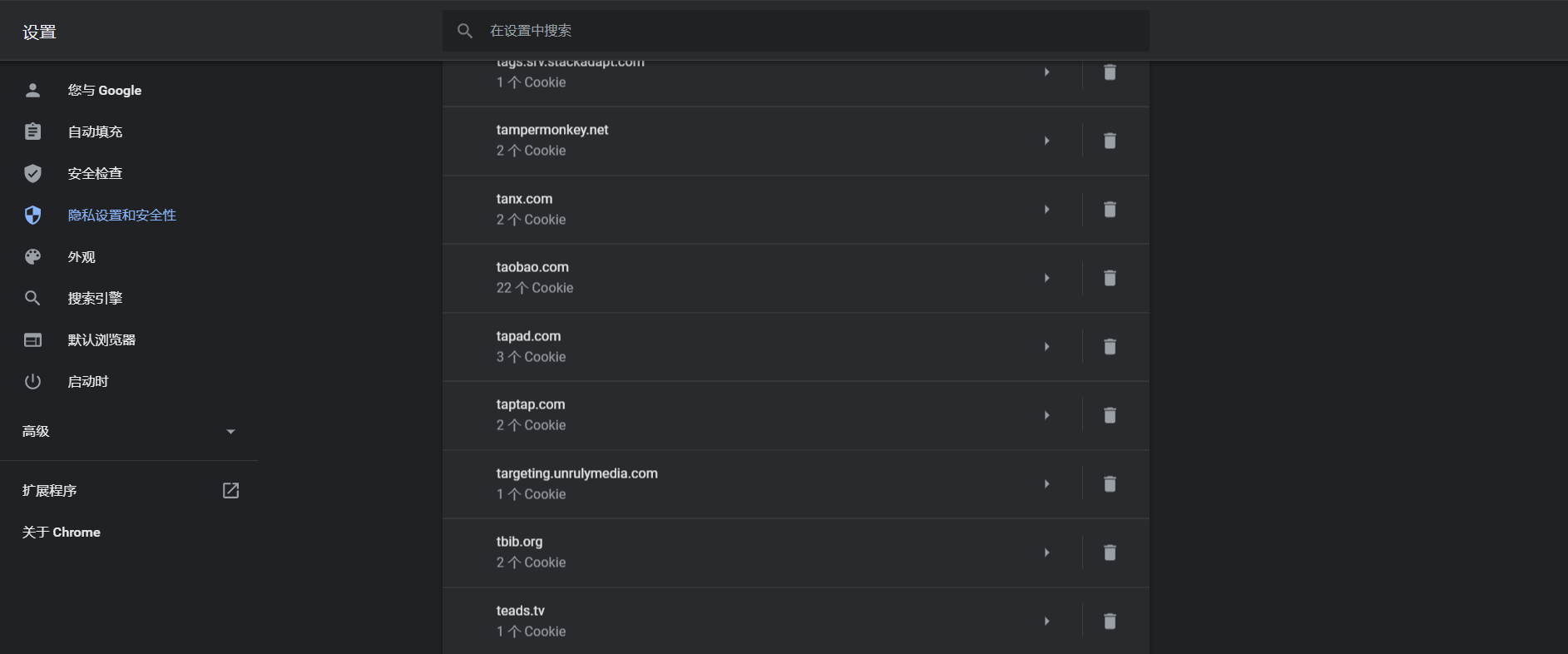1568x654 pixels.
Task: Delete cookies for tapad.com
Action: 1110,347
